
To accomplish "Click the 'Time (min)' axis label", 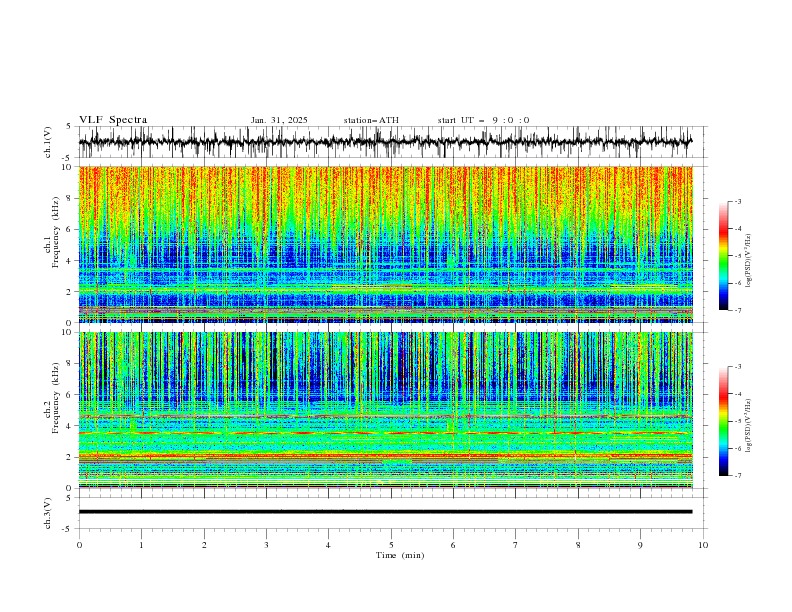I will click(400, 555).
